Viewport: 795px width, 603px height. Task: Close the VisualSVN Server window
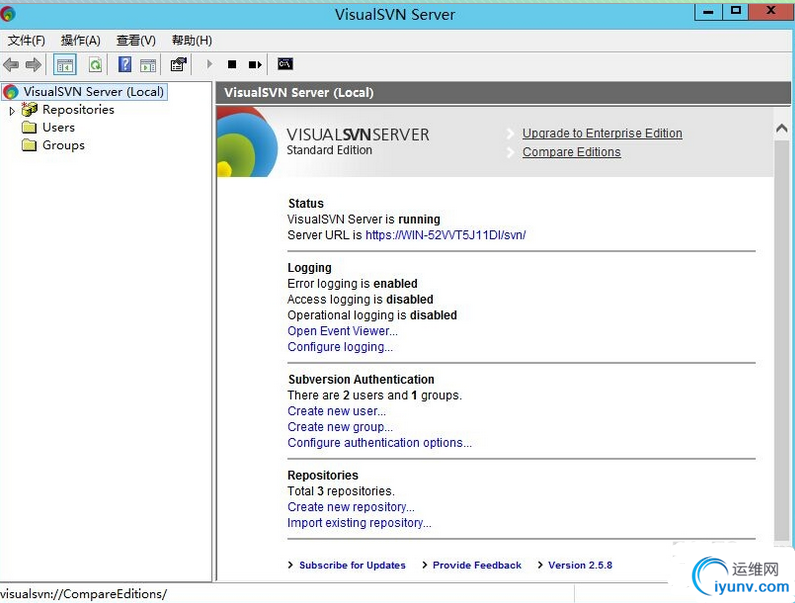pos(771,11)
